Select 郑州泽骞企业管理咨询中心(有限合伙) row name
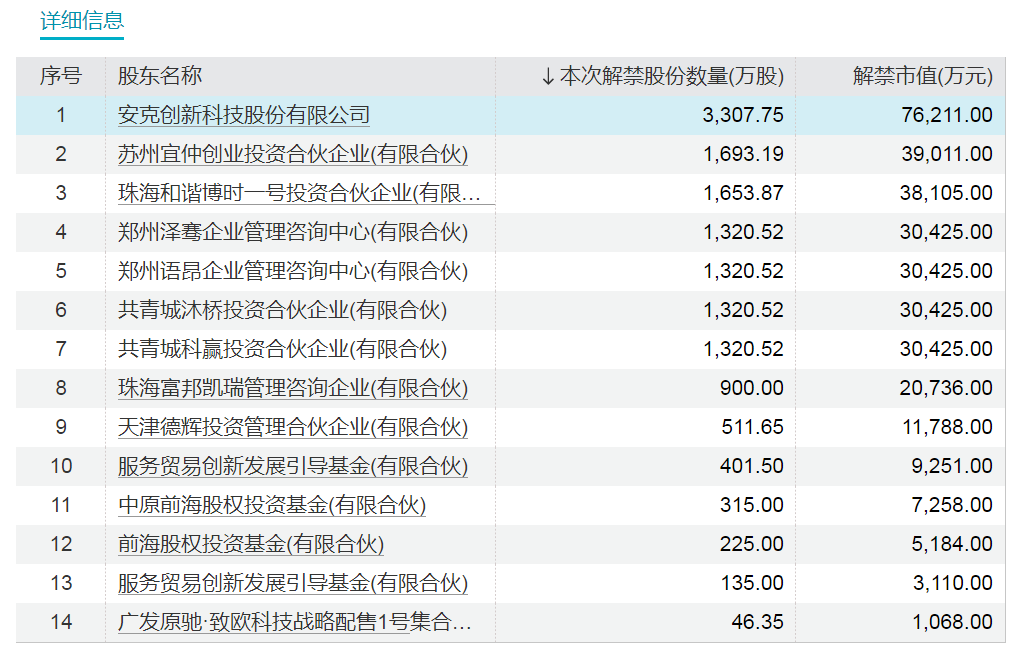 pos(293,232)
